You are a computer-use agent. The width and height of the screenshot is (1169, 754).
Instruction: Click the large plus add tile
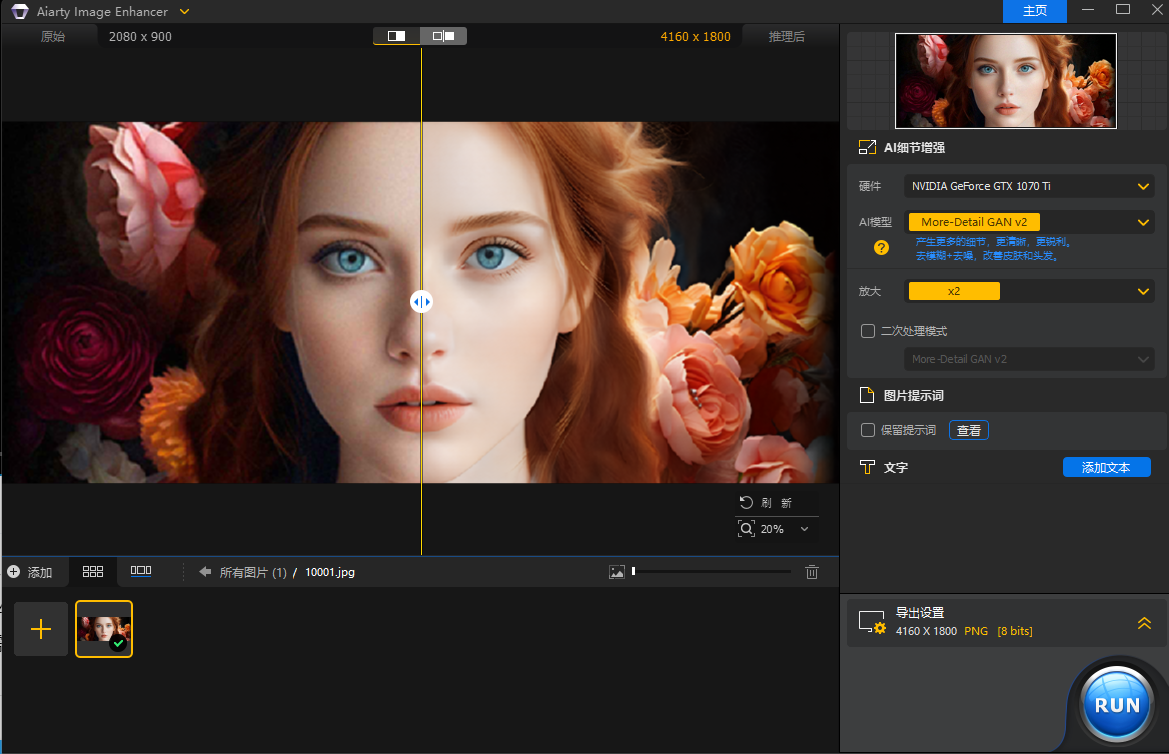click(41, 629)
